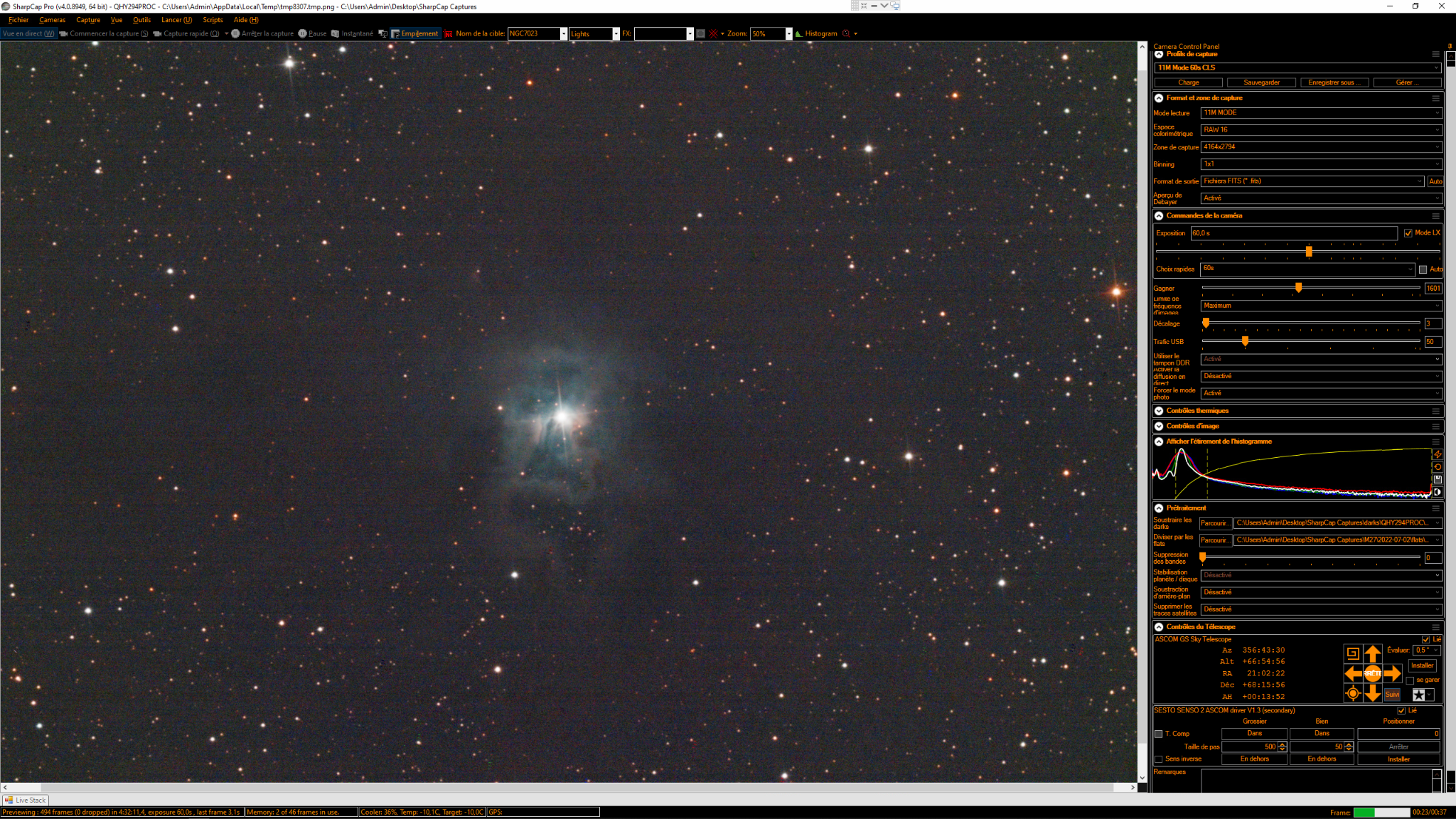Click the Exposition value input field
Image resolution: width=1456 pixels, height=819 pixels.
pyautogui.click(x=1293, y=233)
